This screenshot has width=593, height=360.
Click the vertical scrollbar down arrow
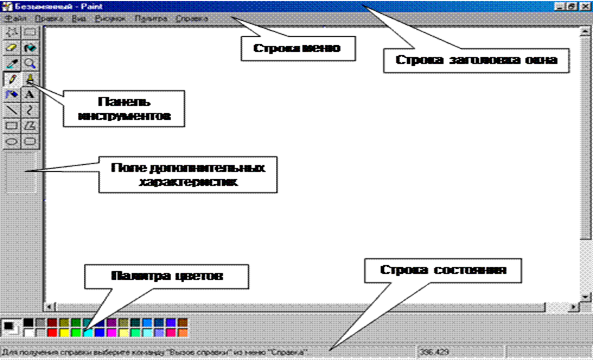(585, 296)
